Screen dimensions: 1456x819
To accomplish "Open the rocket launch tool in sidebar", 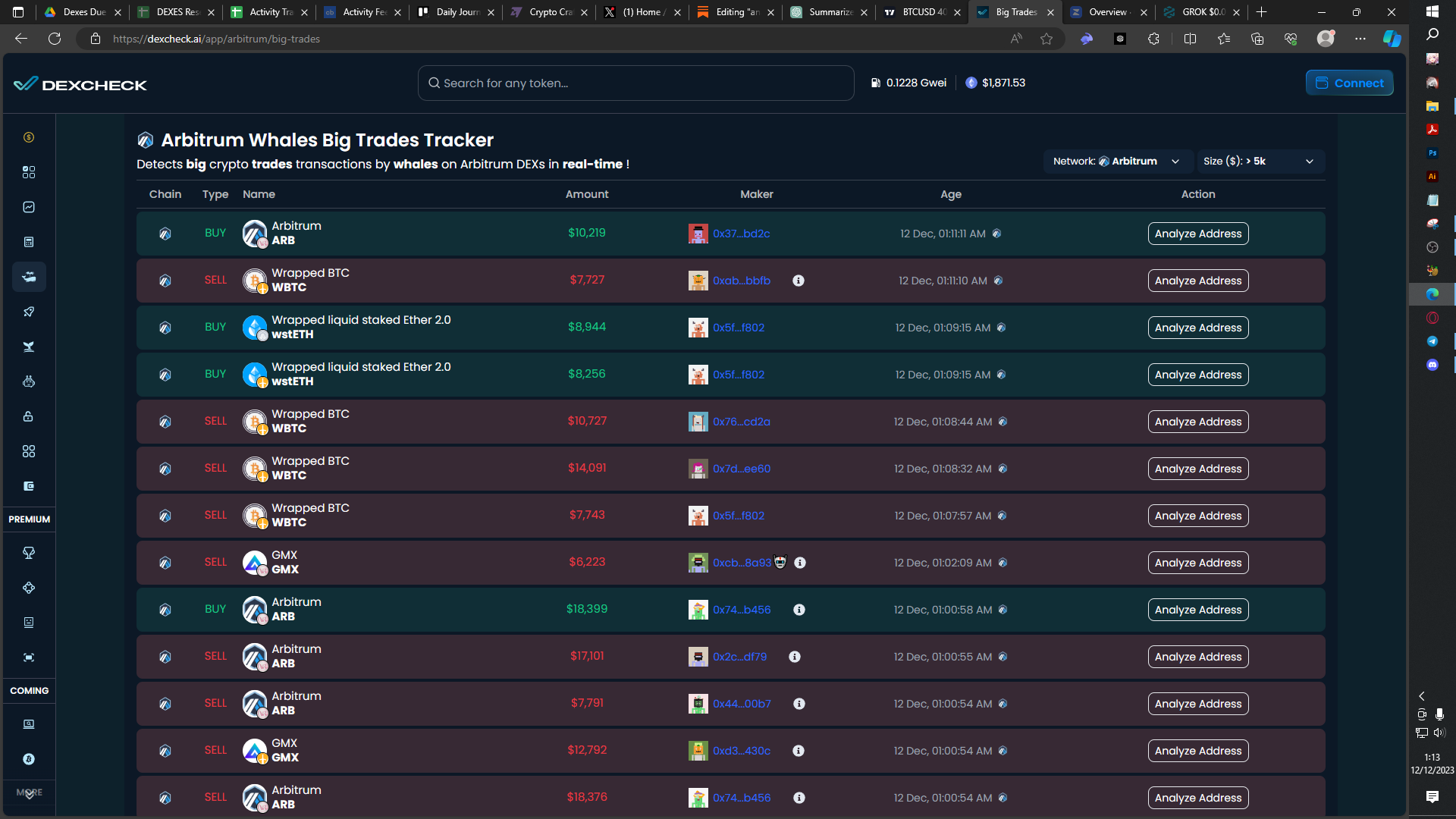I will (29, 312).
